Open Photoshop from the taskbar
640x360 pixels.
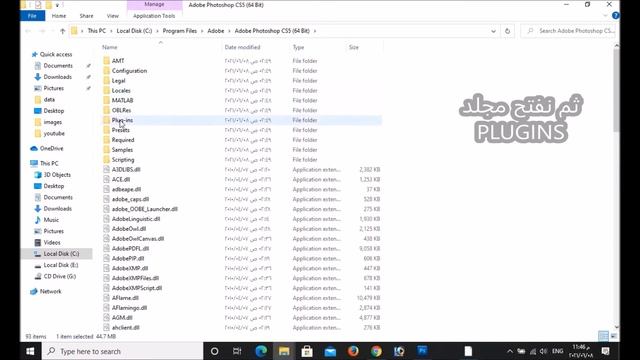422,351
